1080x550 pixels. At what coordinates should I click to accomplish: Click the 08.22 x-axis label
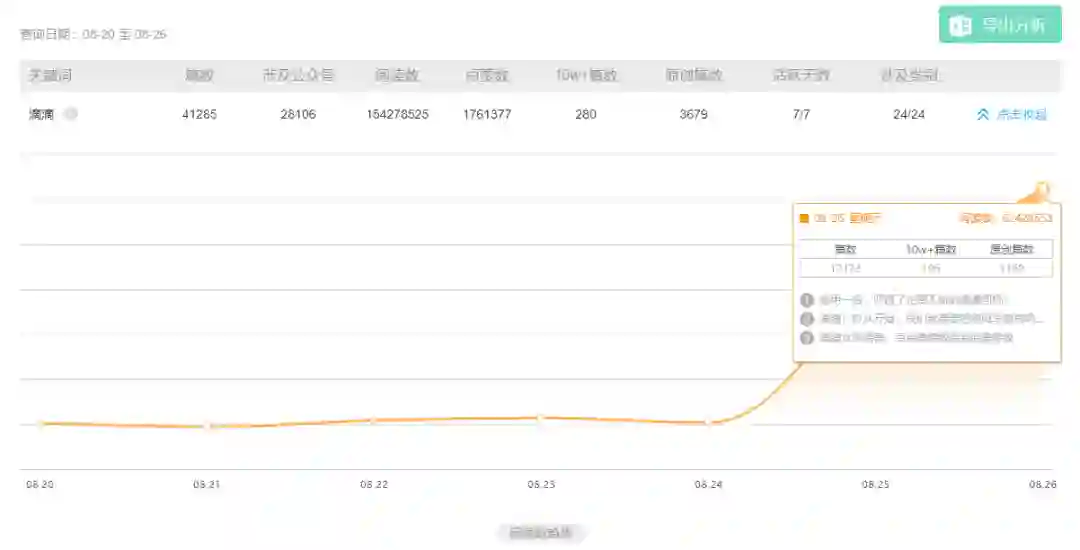pyautogui.click(x=374, y=485)
